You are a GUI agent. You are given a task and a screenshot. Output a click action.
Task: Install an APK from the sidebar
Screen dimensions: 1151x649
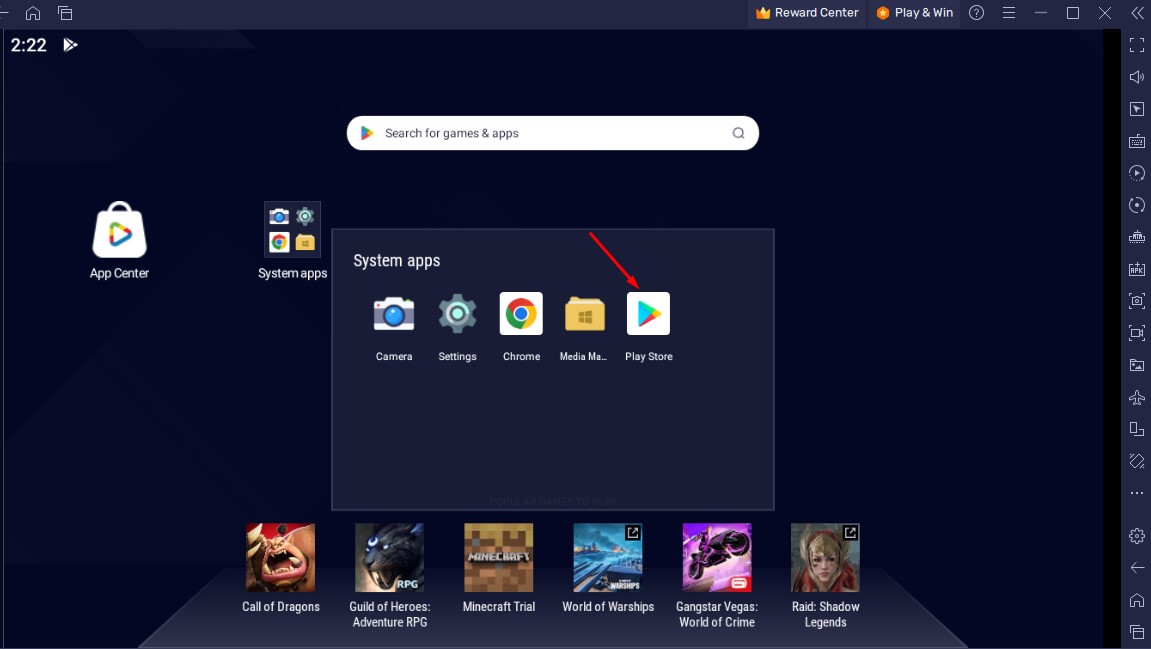pos(1136,269)
